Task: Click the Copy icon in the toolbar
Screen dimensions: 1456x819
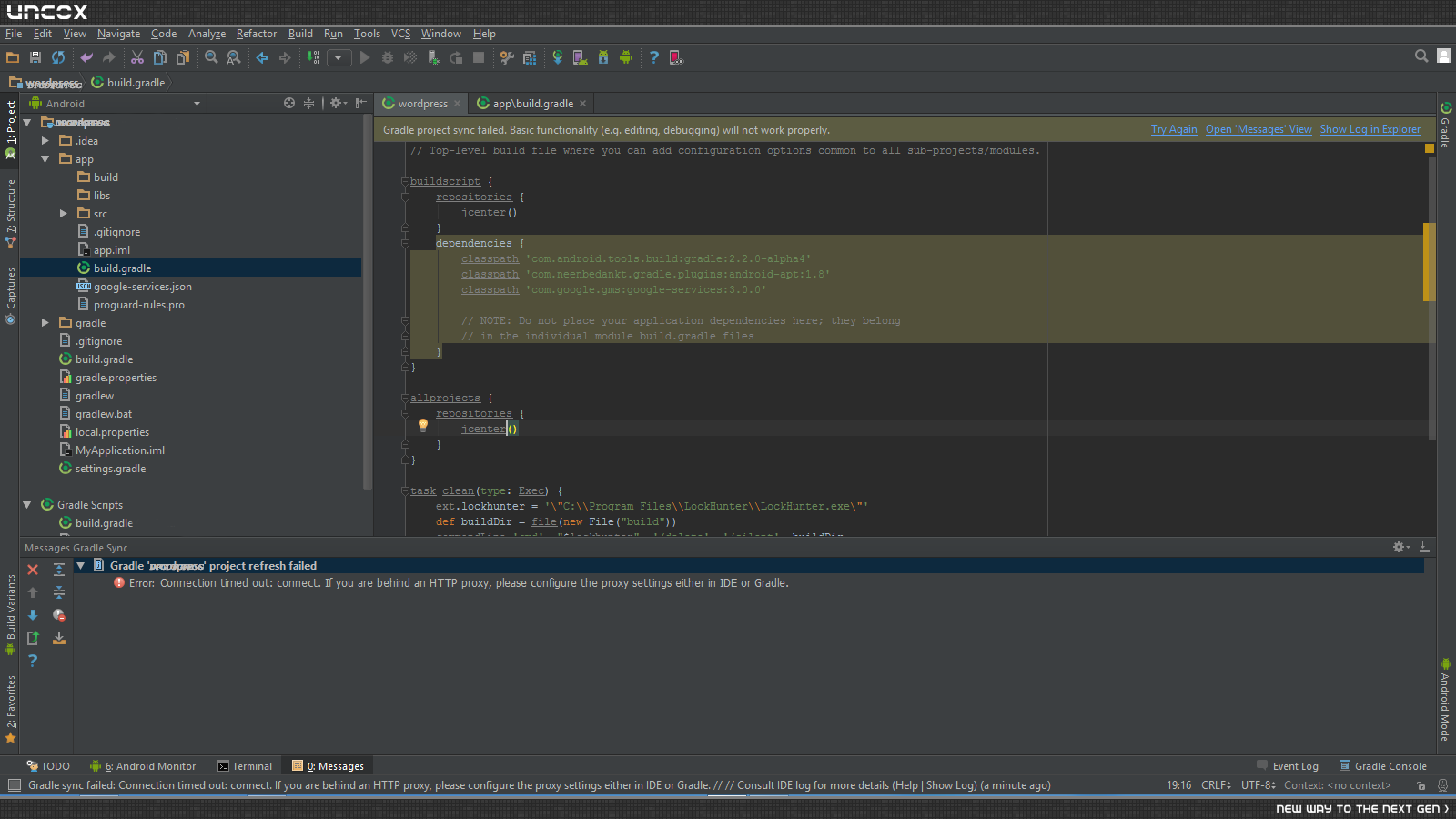Action: click(160, 57)
